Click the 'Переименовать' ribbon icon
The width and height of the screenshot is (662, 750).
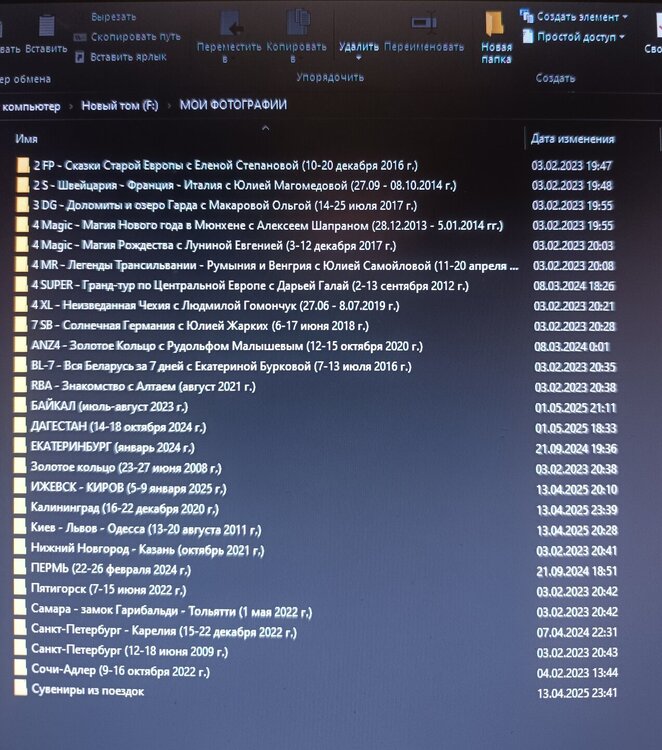click(x=424, y=25)
